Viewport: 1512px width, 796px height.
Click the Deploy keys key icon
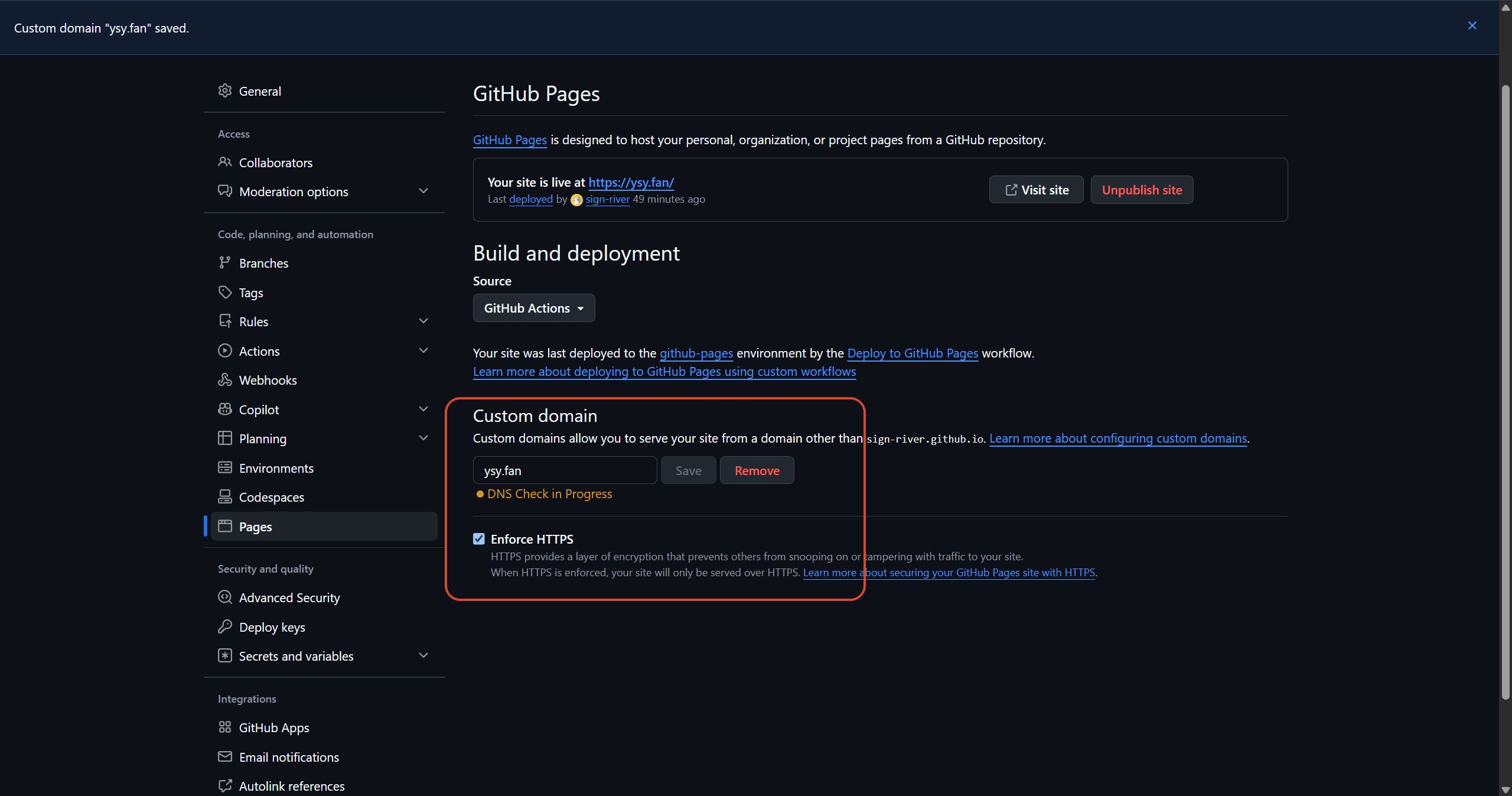pos(225,626)
